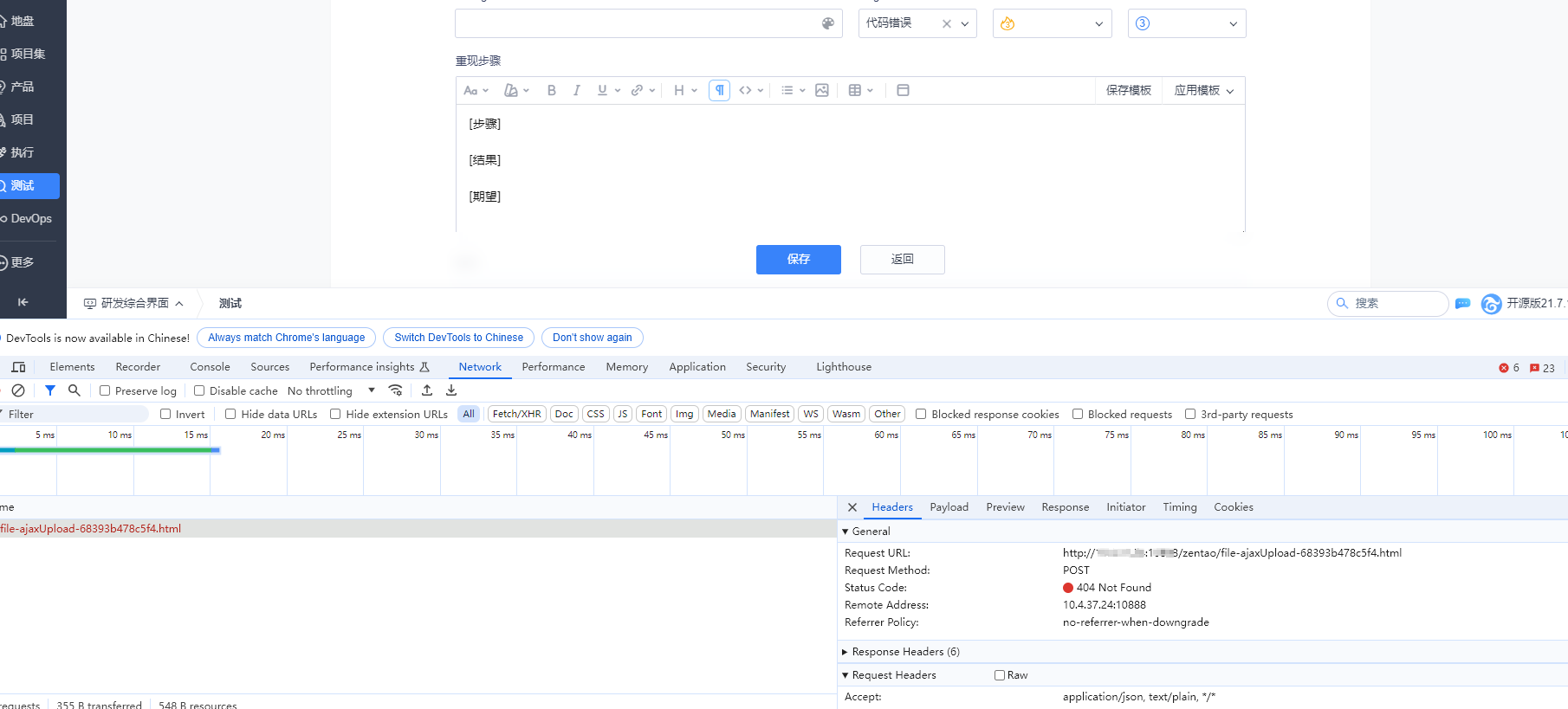Open the heading H menu
The image size is (1568, 709).
point(684,90)
